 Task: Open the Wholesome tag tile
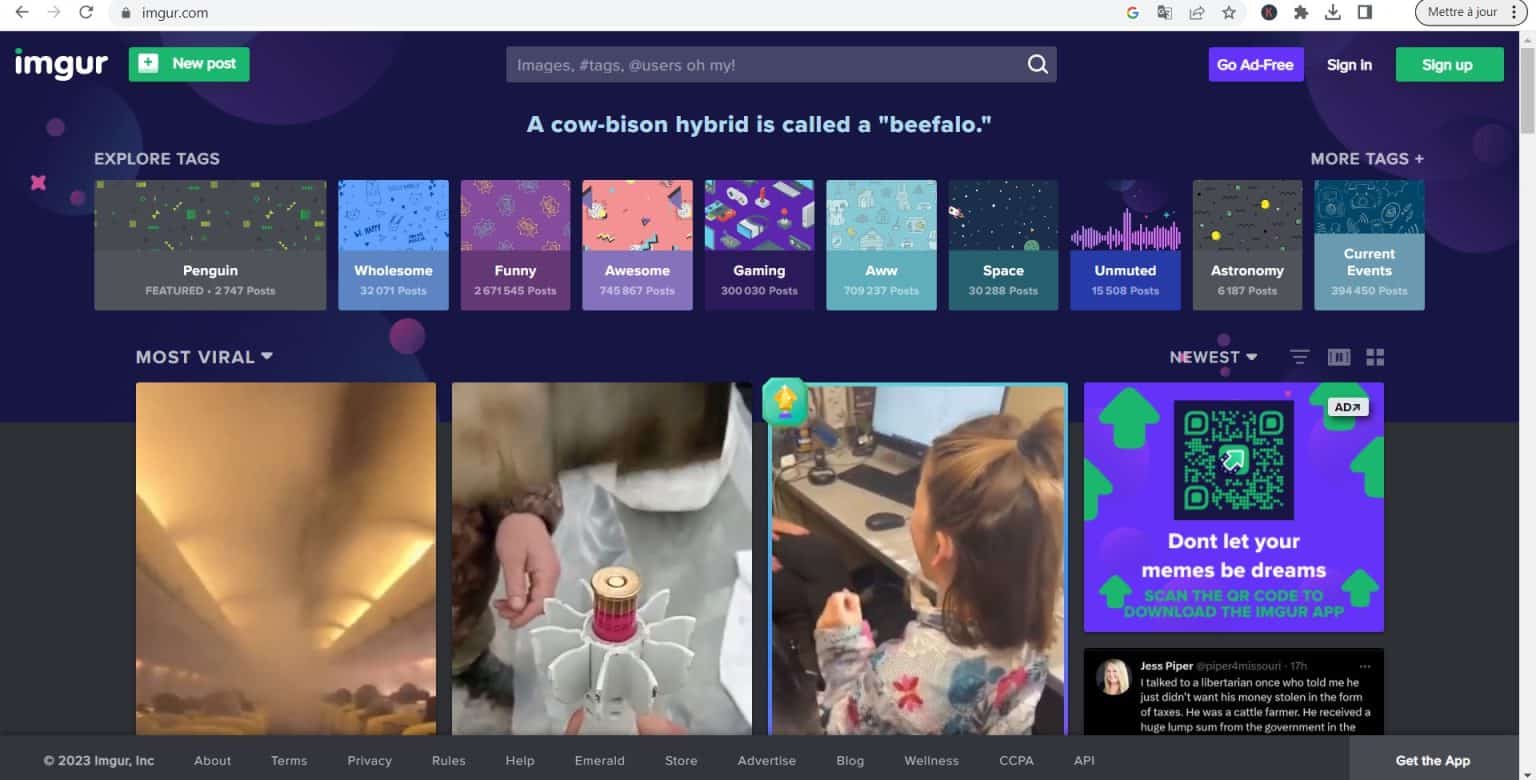393,245
